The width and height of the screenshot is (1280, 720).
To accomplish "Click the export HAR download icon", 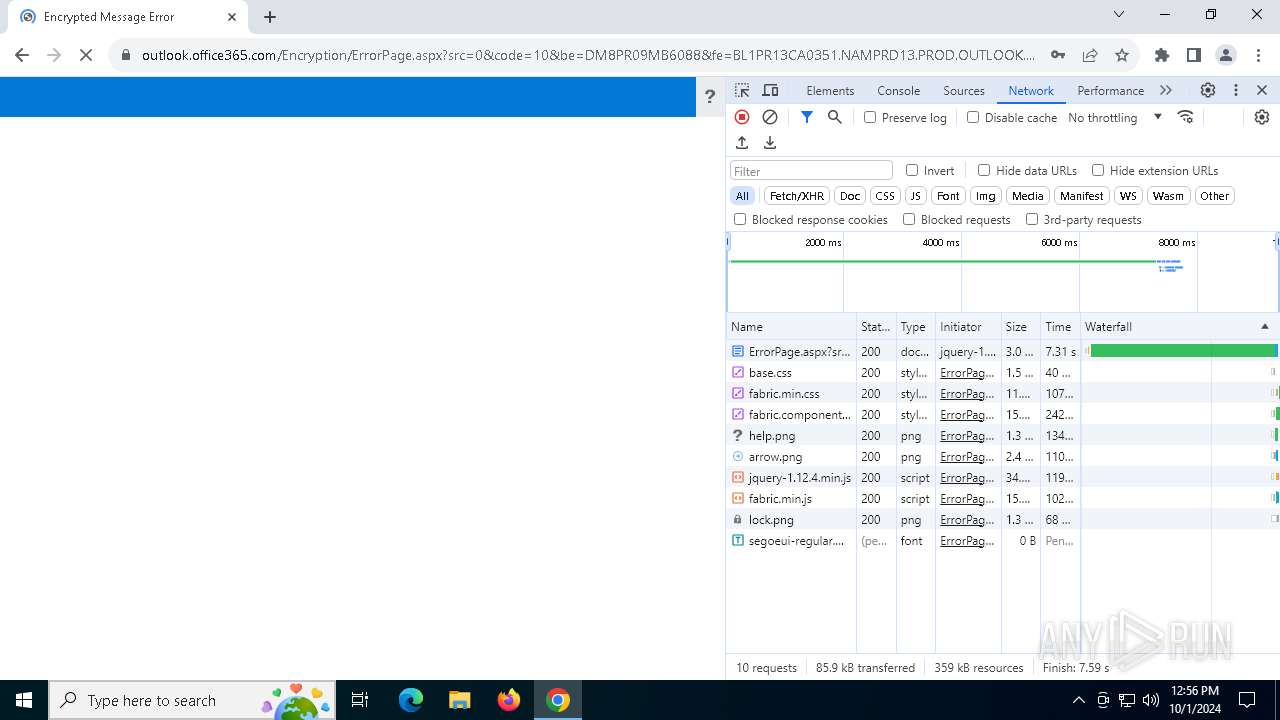I will pos(770,143).
